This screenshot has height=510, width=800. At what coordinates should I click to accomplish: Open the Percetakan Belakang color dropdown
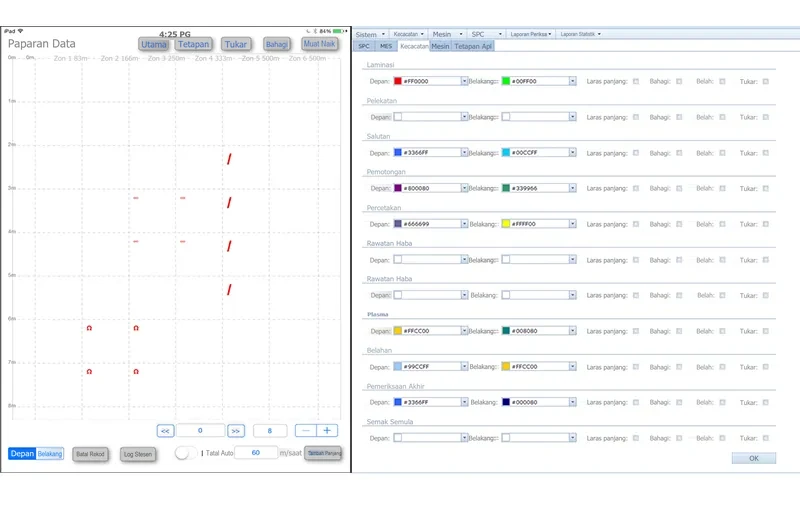572,224
